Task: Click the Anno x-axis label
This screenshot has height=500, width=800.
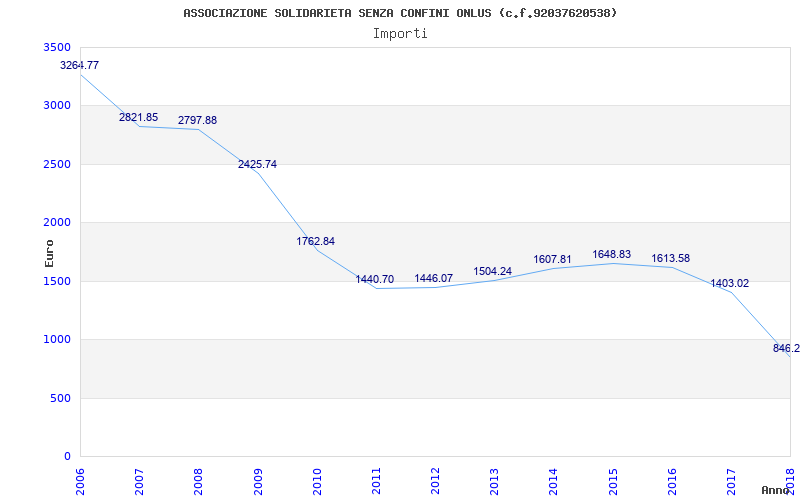Action: [x=776, y=490]
